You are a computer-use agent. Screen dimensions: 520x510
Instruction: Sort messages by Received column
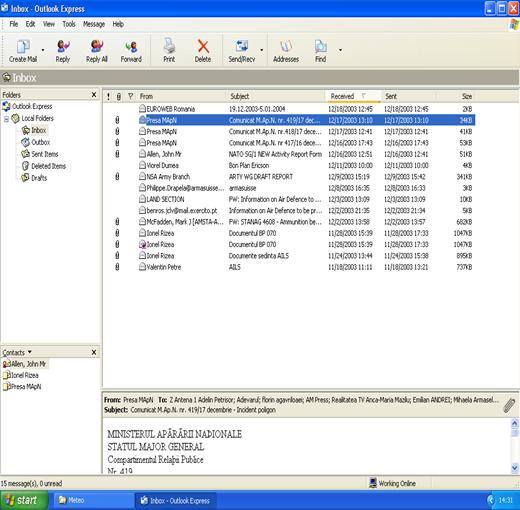[353, 97]
